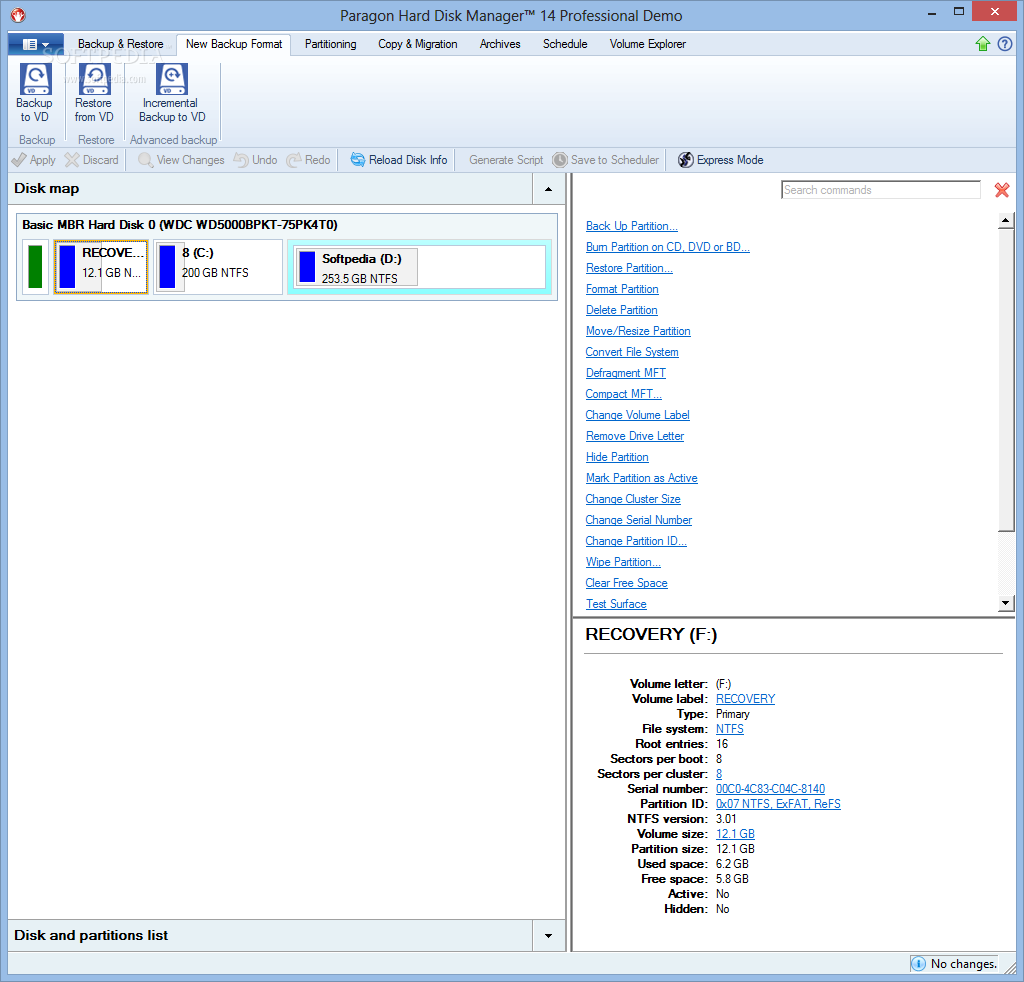Click Burn Partition on CD, DVD or BD
The width and height of the screenshot is (1024, 982).
pyautogui.click(x=667, y=247)
